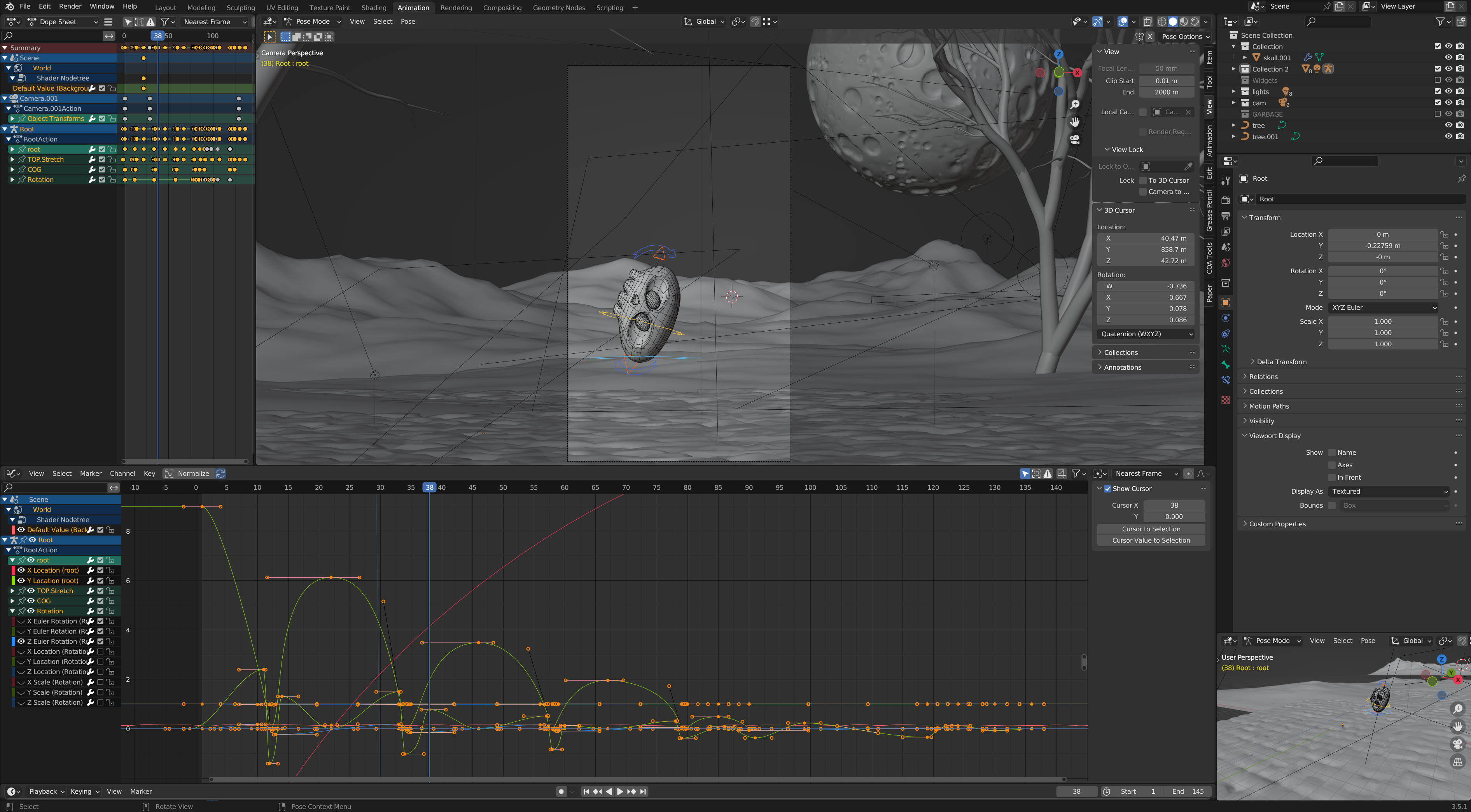Open the Tool properties tab icon
This screenshot has height=812, width=1471.
pos(1226,180)
